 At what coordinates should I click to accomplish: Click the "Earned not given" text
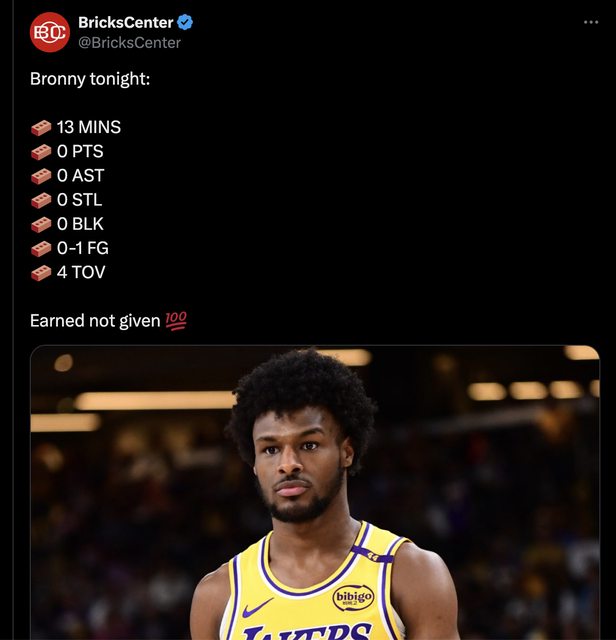click(x=95, y=321)
